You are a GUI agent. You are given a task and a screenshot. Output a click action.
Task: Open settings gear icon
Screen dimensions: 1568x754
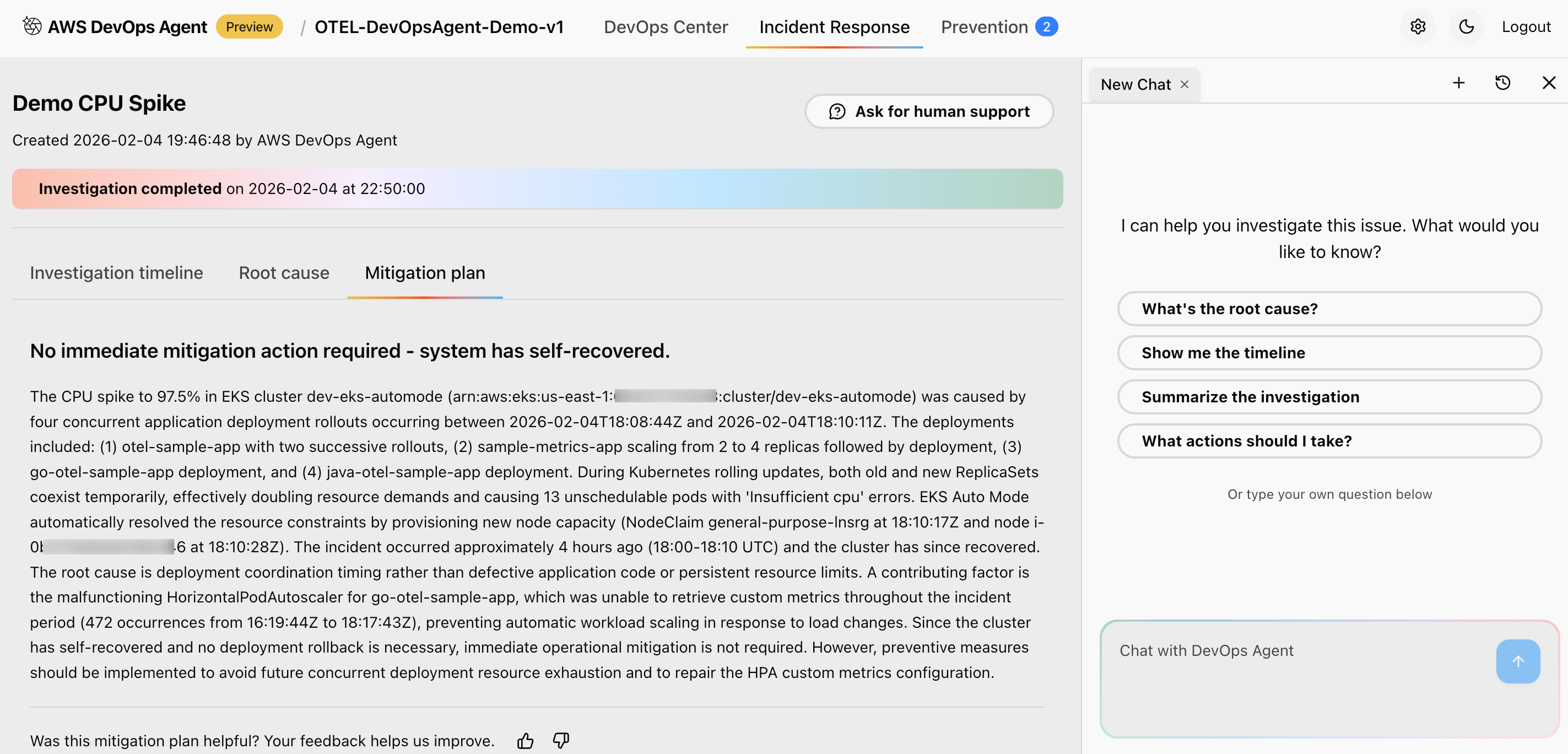1418,27
